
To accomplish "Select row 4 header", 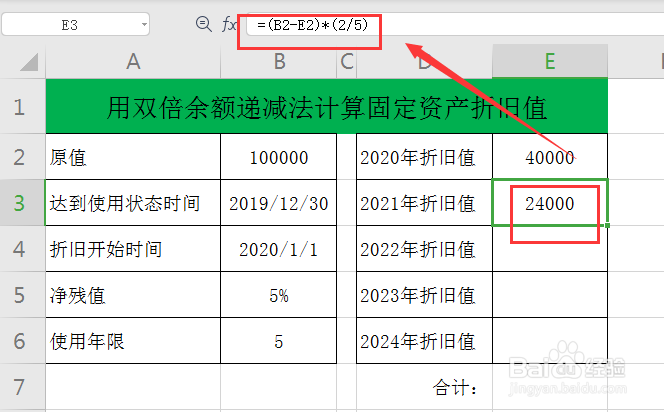I will coord(22,249).
